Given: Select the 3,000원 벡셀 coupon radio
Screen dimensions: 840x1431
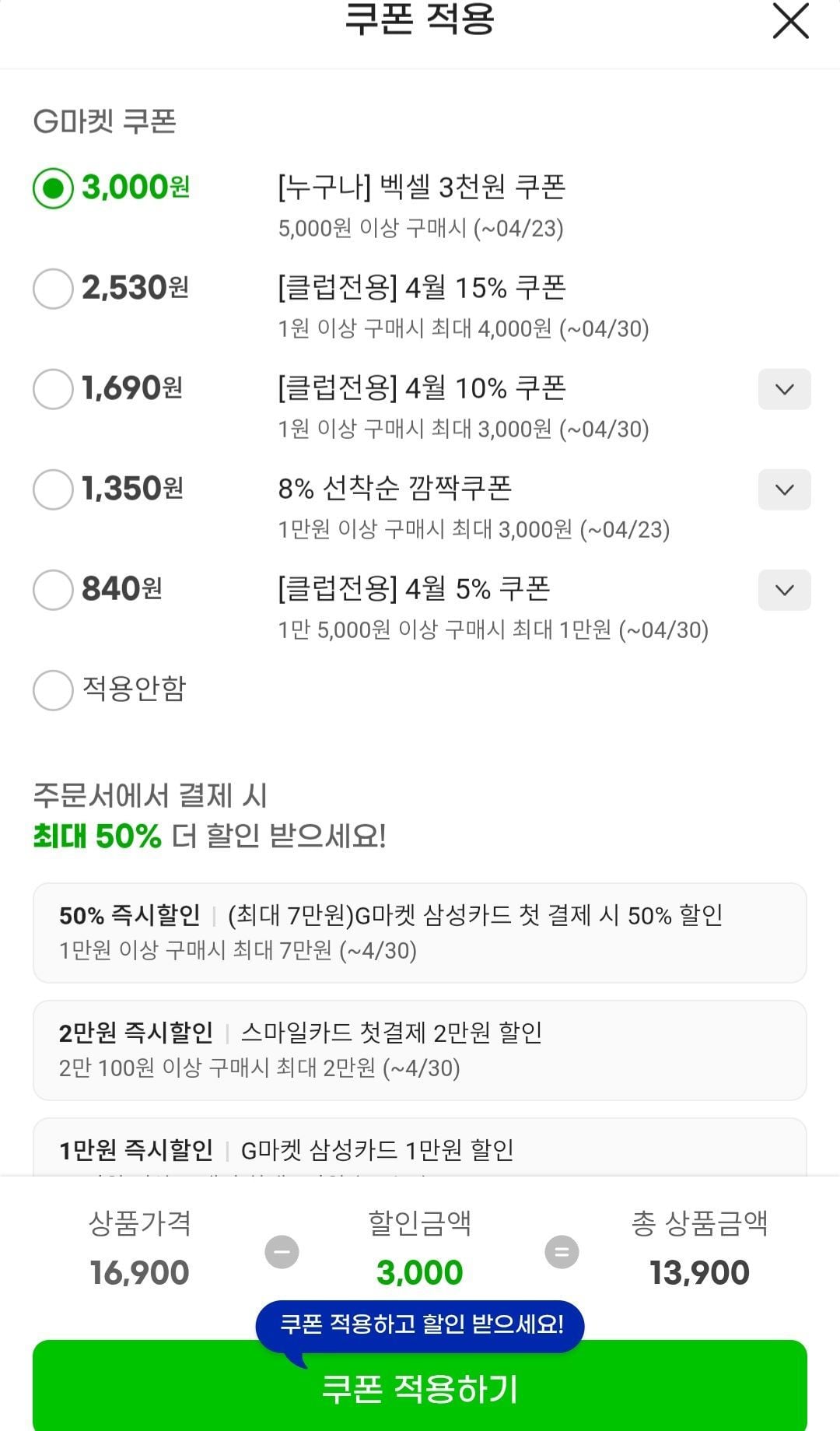Looking at the screenshot, I should pyautogui.click(x=53, y=188).
